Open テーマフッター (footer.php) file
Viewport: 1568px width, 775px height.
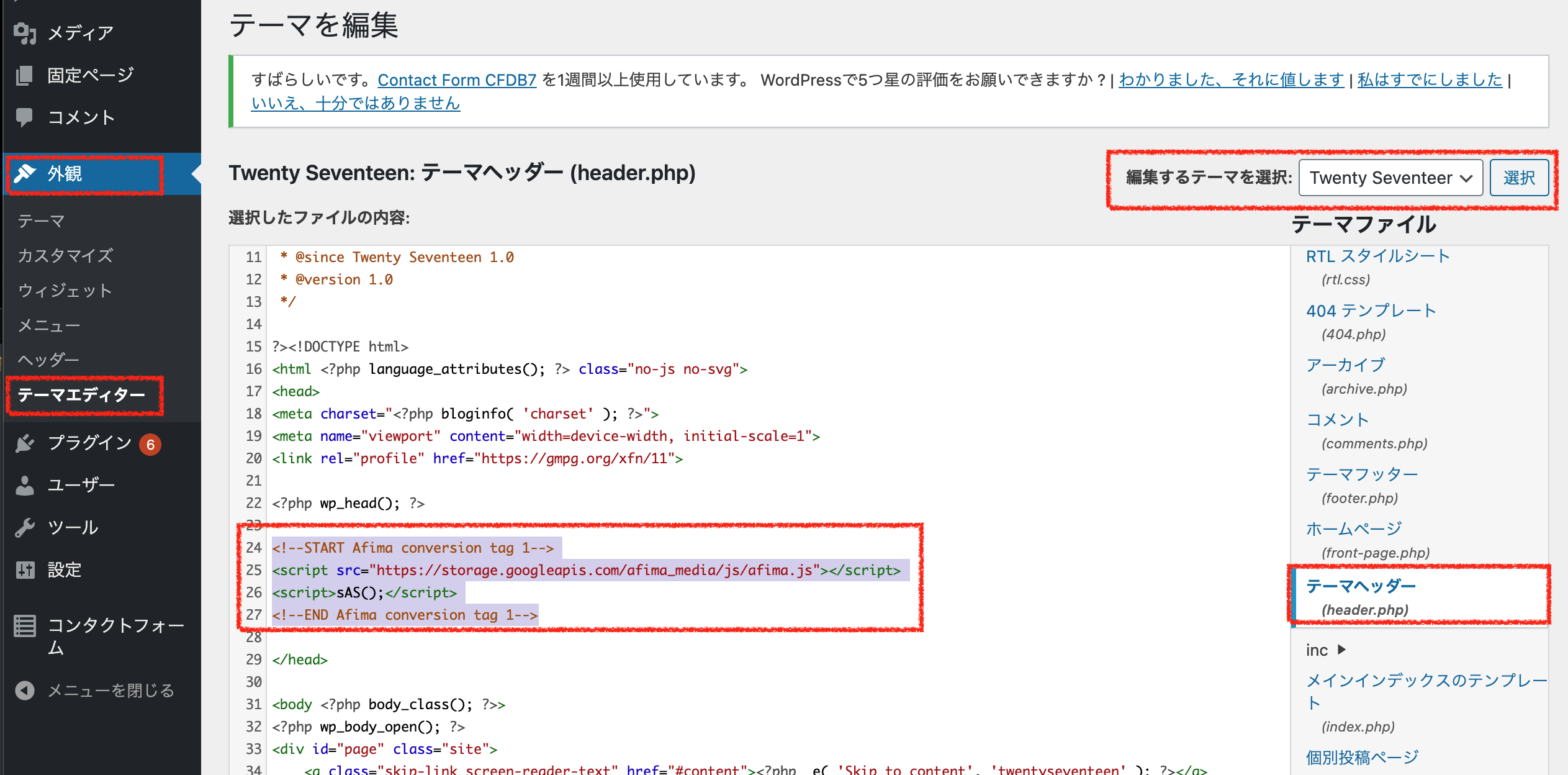[1362, 475]
